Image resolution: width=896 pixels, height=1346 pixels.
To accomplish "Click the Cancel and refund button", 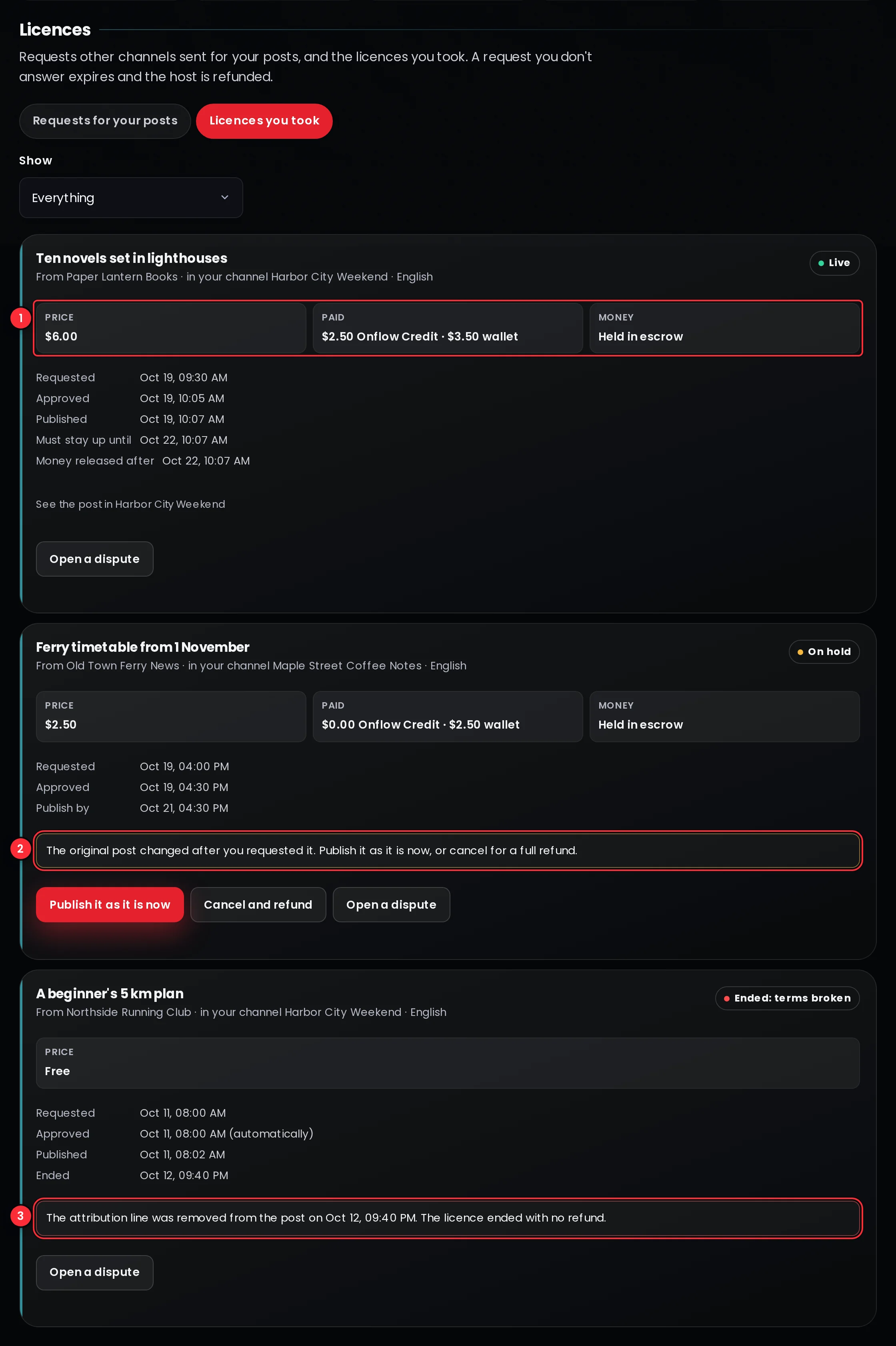I will (x=258, y=904).
